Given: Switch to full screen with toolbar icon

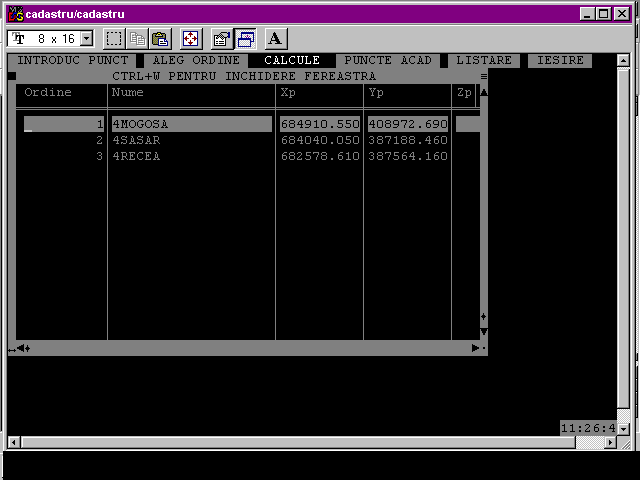Looking at the screenshot, I should (x=190, y=39).
